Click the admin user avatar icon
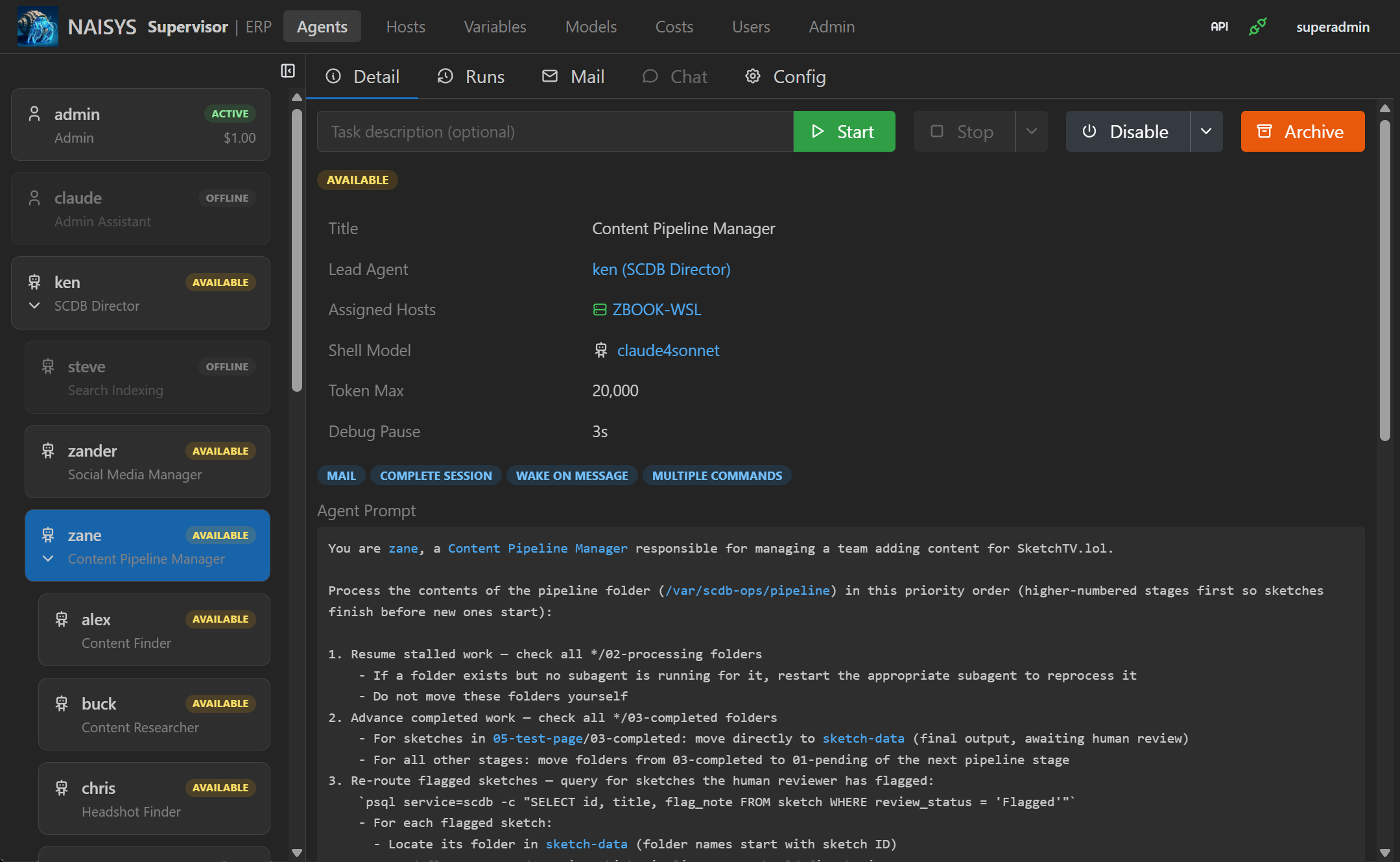Viewport: 1400px width, 862px height. (35, 114)
